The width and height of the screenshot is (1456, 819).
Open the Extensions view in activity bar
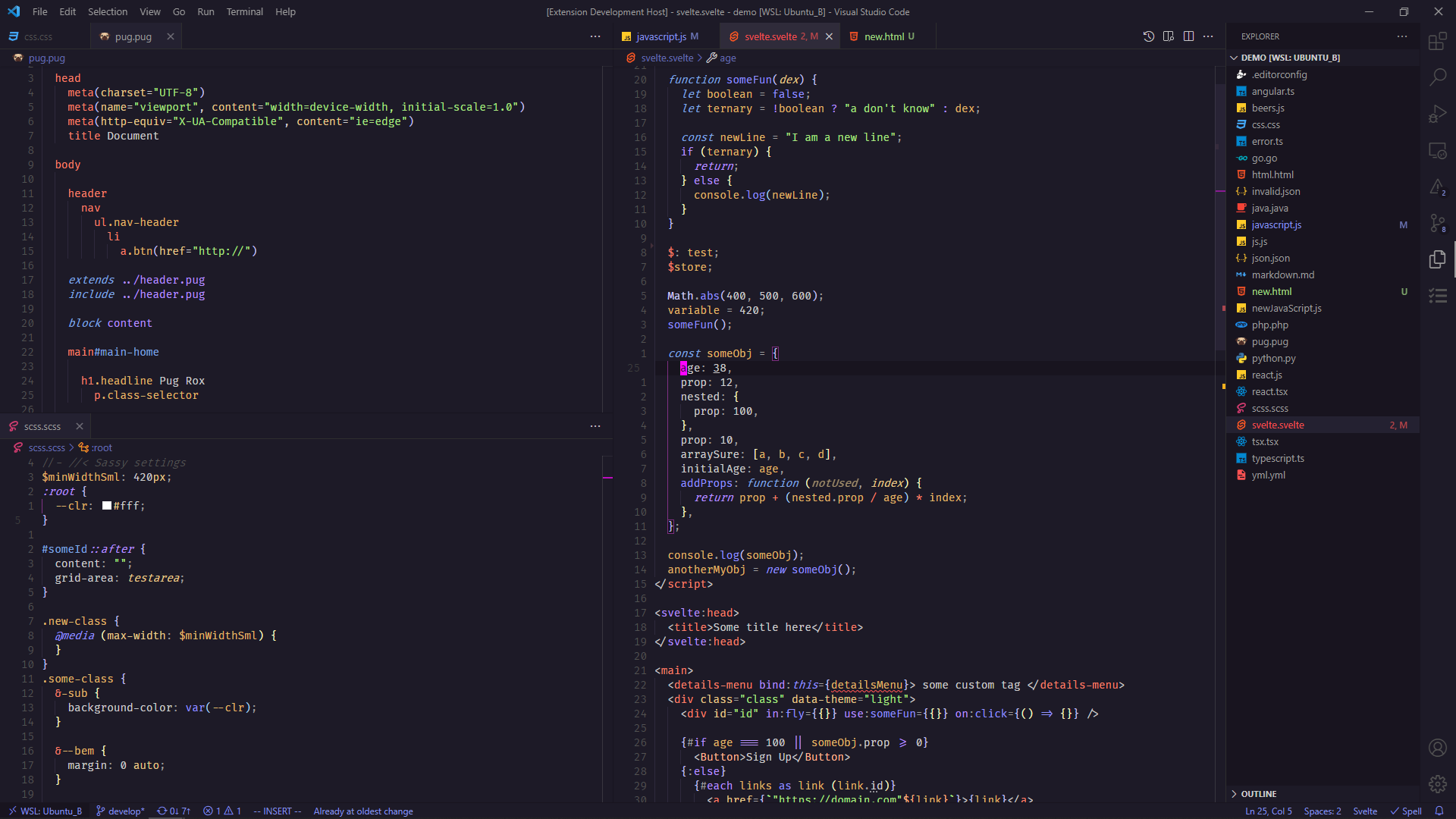pos(1437,41)
